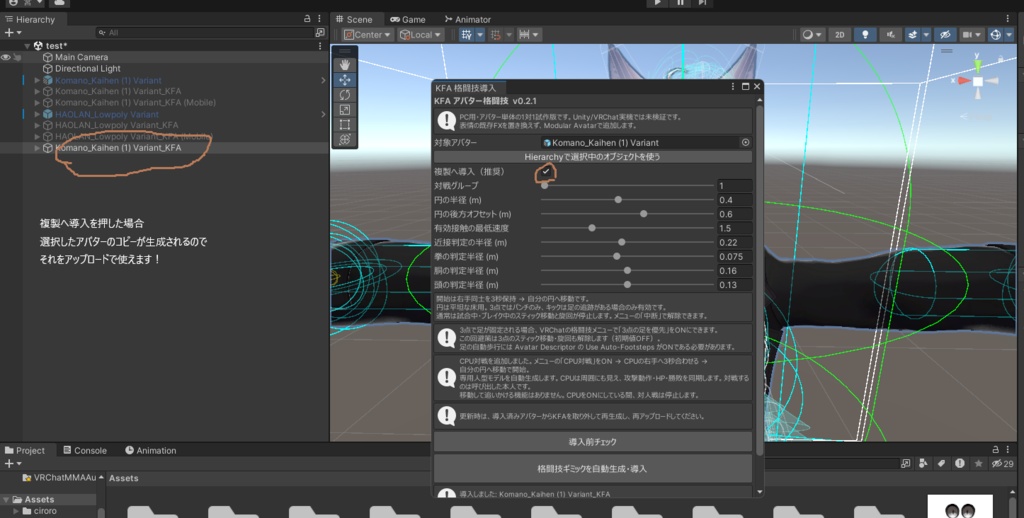The width and height of the screenshot is (1024, 518).
Task: Adjust the 頭の判定半径 (m) slider
Action: (x=627, y=285)
